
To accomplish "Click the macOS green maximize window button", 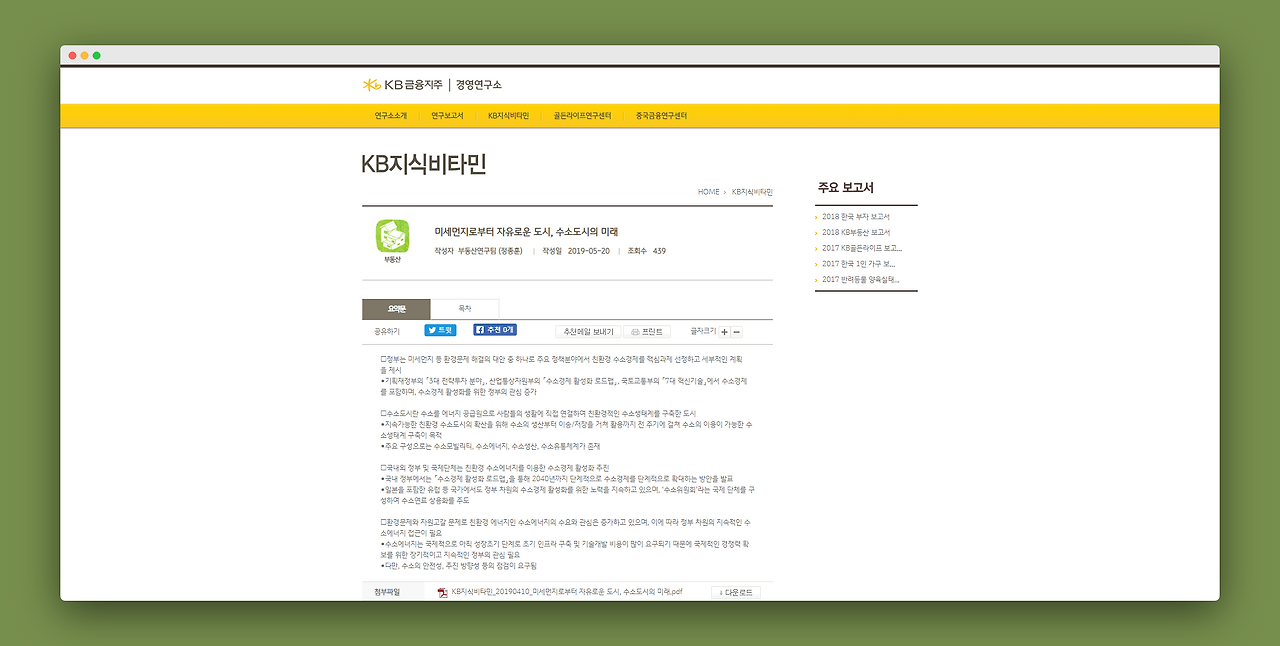I will [97, 55].
